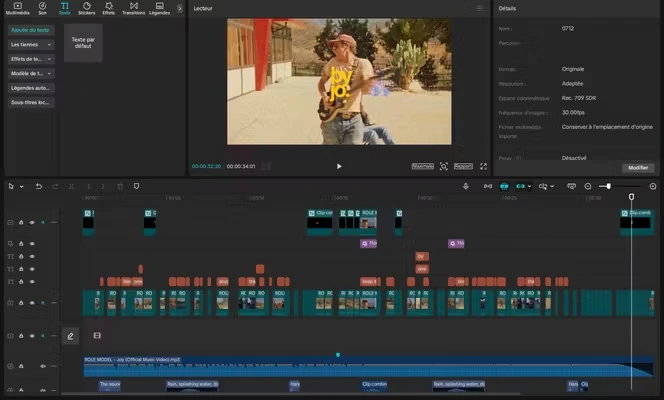Select the first Rain, splashing water audio clip

tap(192, 386)
